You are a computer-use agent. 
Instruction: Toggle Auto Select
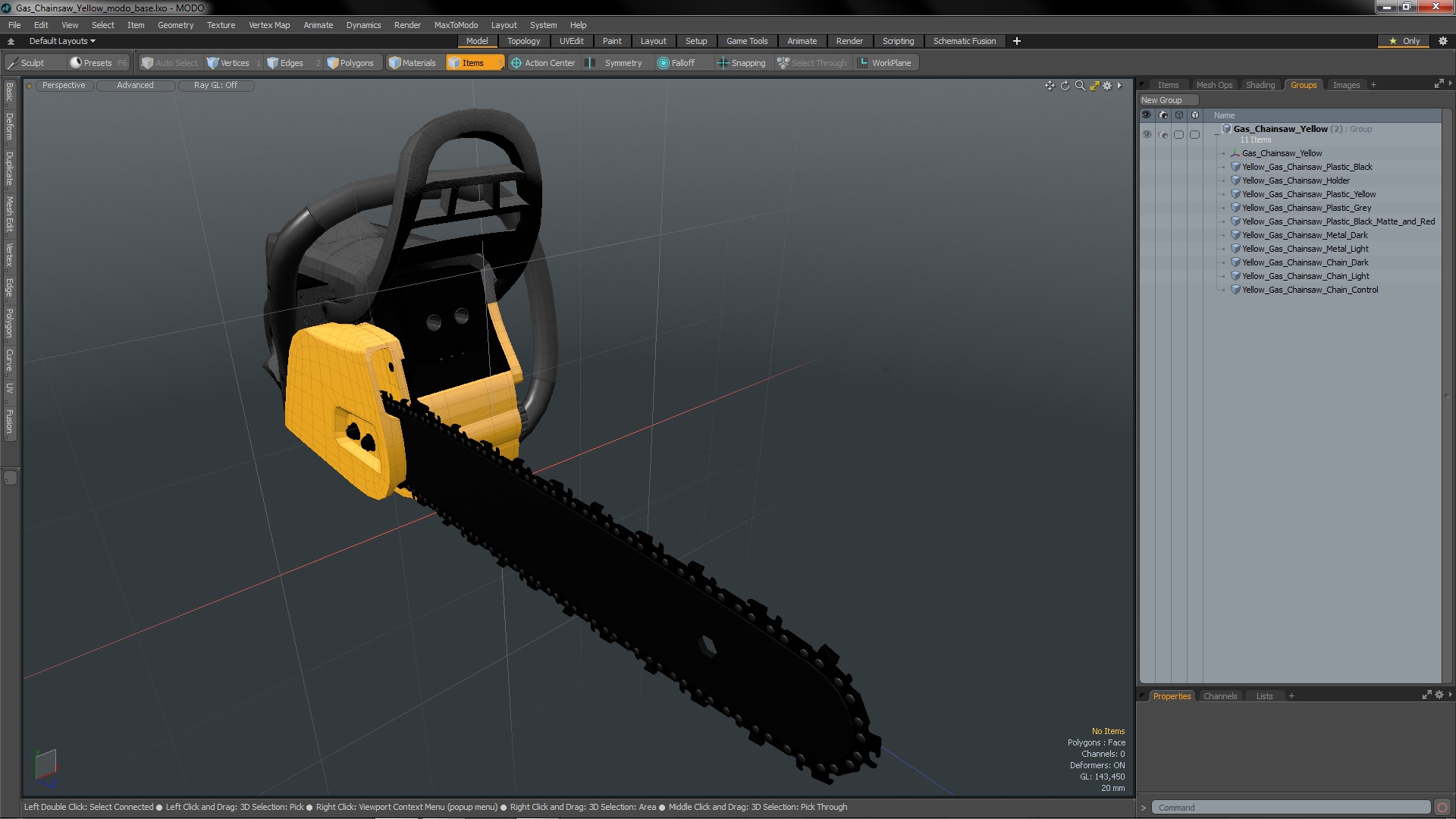(169, 63)
